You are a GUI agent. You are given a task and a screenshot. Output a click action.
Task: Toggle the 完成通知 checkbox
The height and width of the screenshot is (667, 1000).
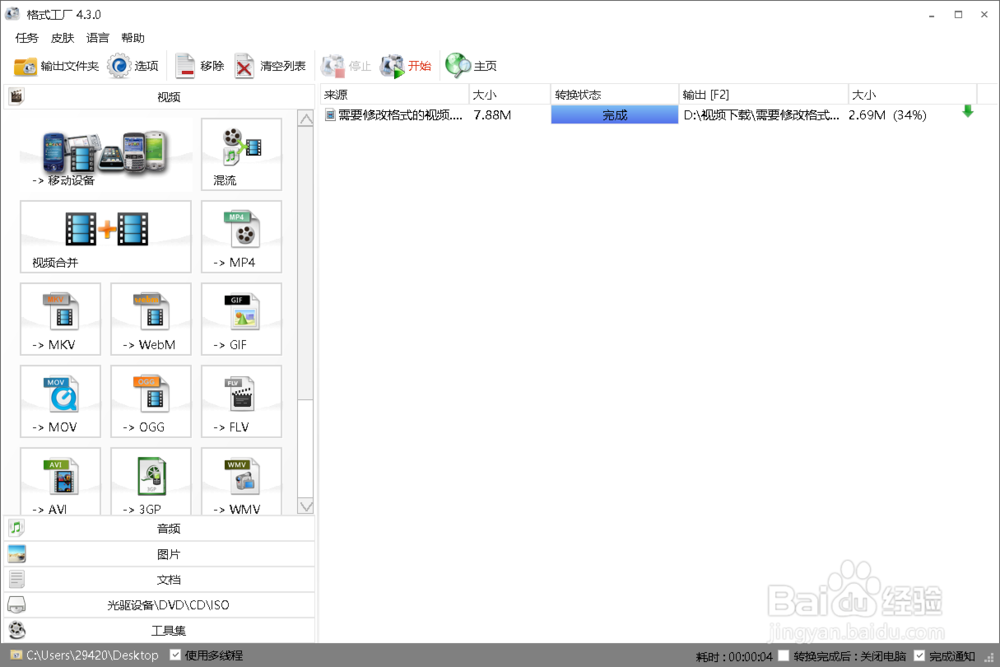[919, 656]
